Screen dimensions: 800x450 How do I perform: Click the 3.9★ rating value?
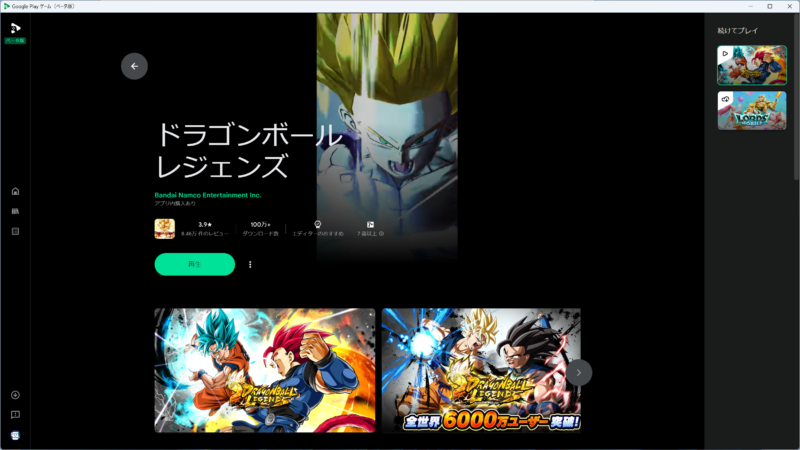point(205,224)
